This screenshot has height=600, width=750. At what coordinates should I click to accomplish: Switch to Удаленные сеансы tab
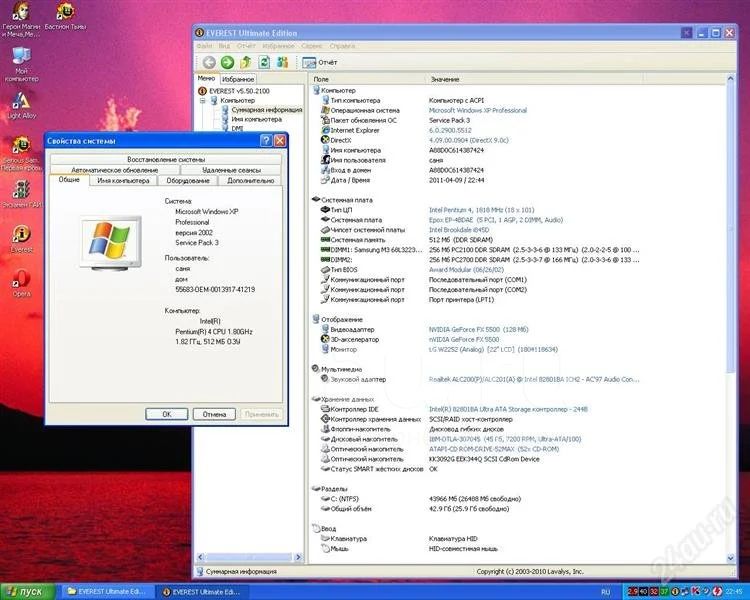pyautogui.click(x=232, y=170)
